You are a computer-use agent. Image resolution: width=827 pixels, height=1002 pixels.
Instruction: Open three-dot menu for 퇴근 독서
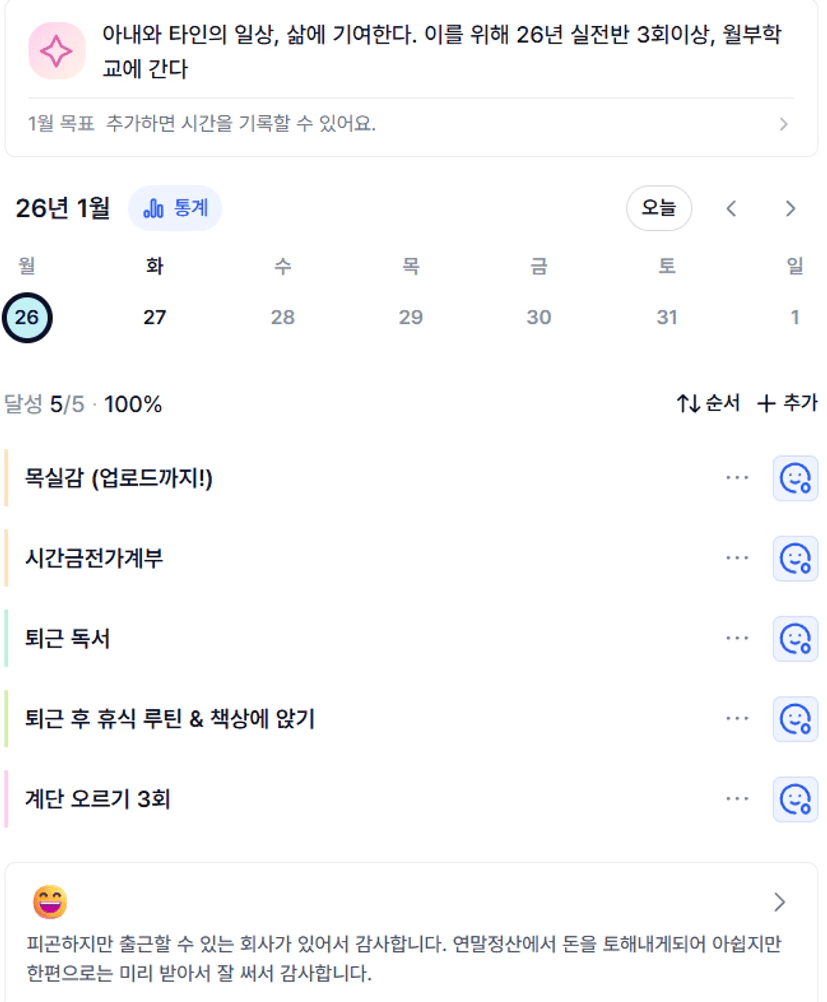737,639
